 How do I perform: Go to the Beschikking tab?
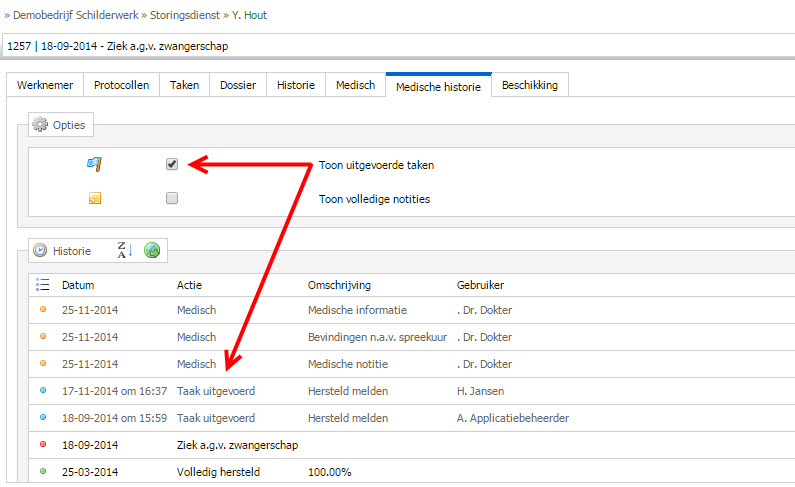530,85
